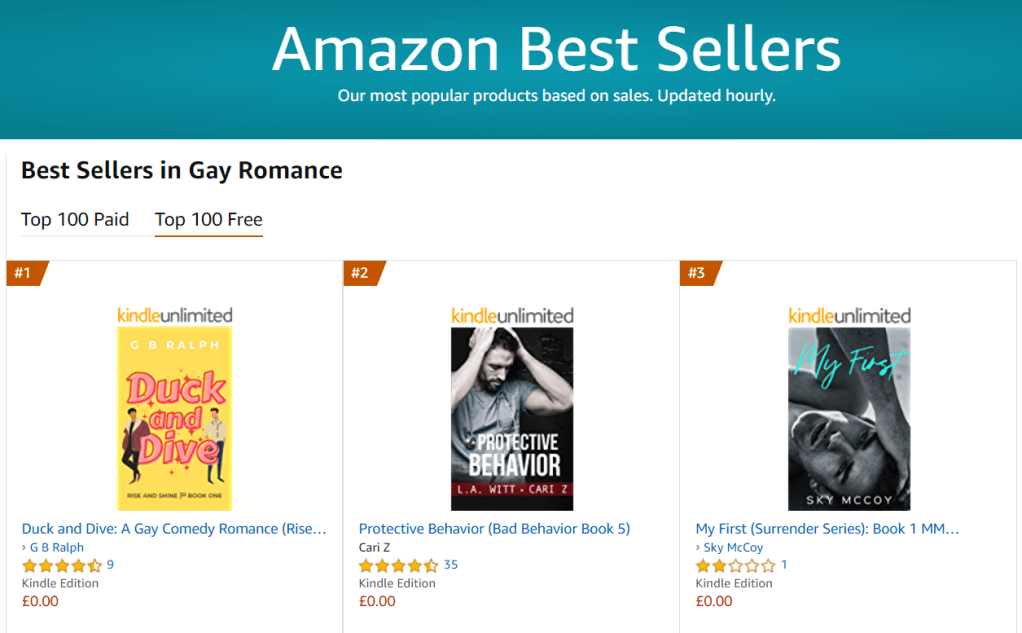Select the Top 100 Free tab
The width and height of the screenshot is (1022, 633).
pos(208,219)
